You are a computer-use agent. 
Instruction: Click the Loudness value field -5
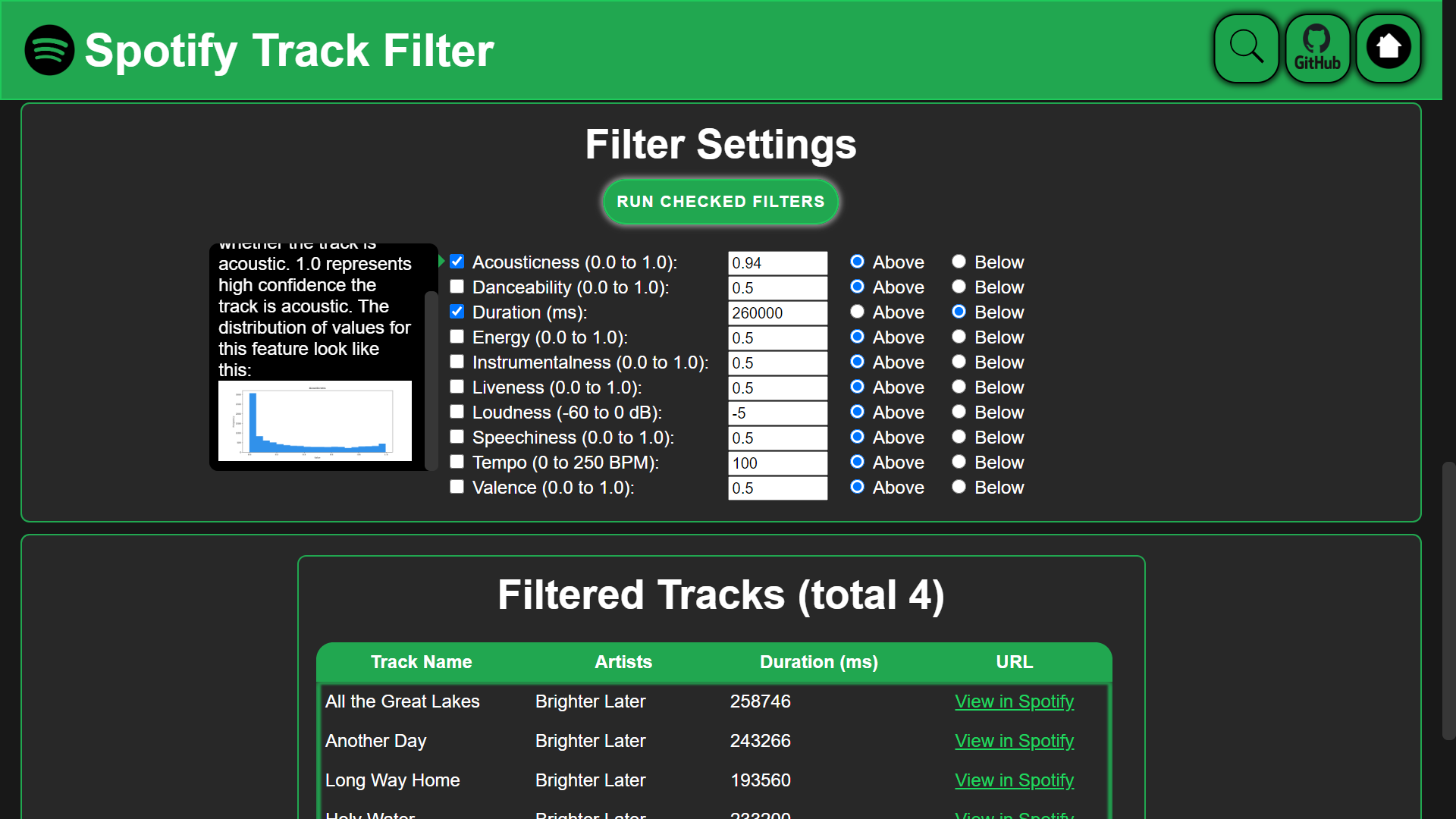pyautogui.click(x=777, y=413)
